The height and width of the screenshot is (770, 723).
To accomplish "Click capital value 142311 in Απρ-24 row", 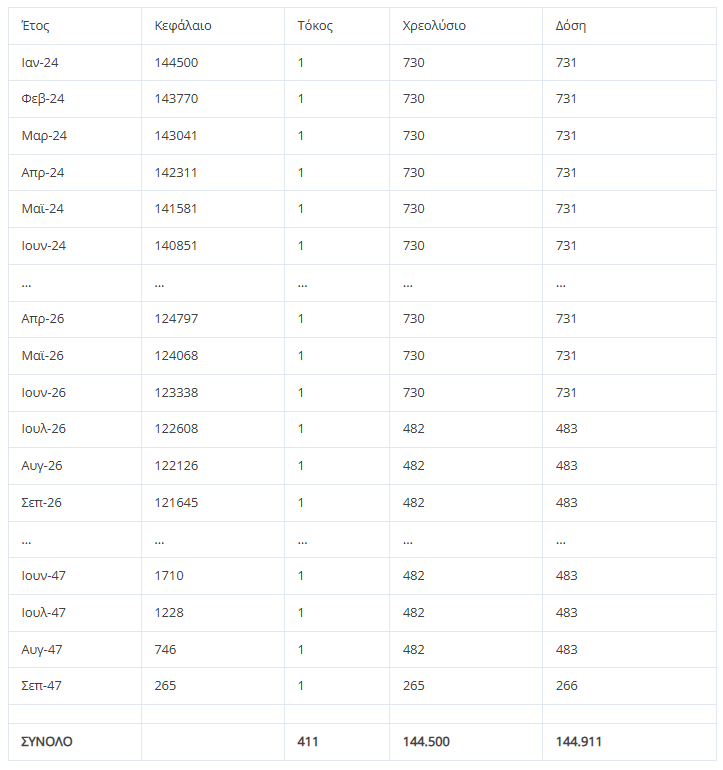I will click(175, 172).
